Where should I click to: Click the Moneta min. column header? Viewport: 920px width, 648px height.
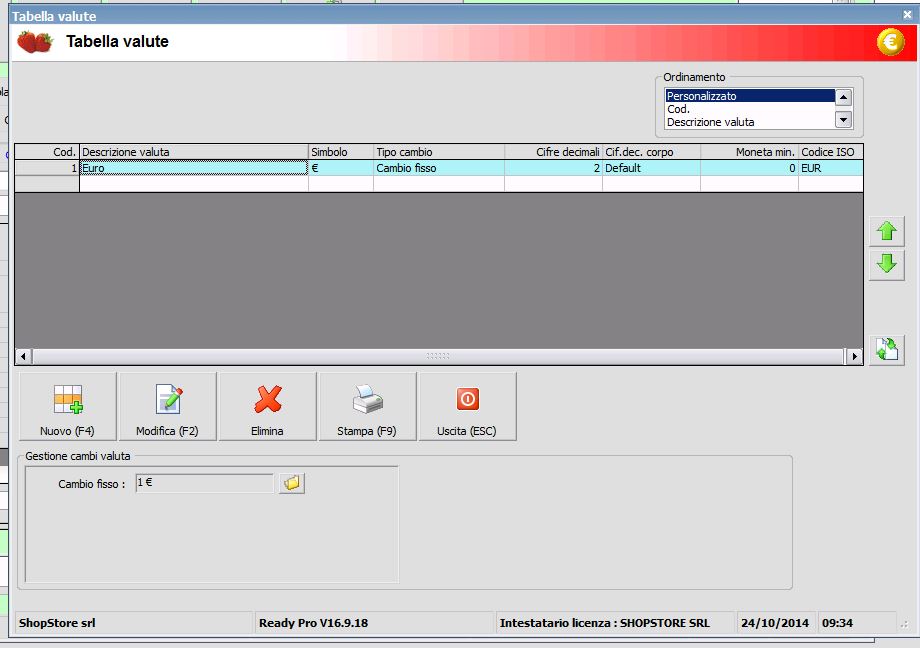point(749,152)
